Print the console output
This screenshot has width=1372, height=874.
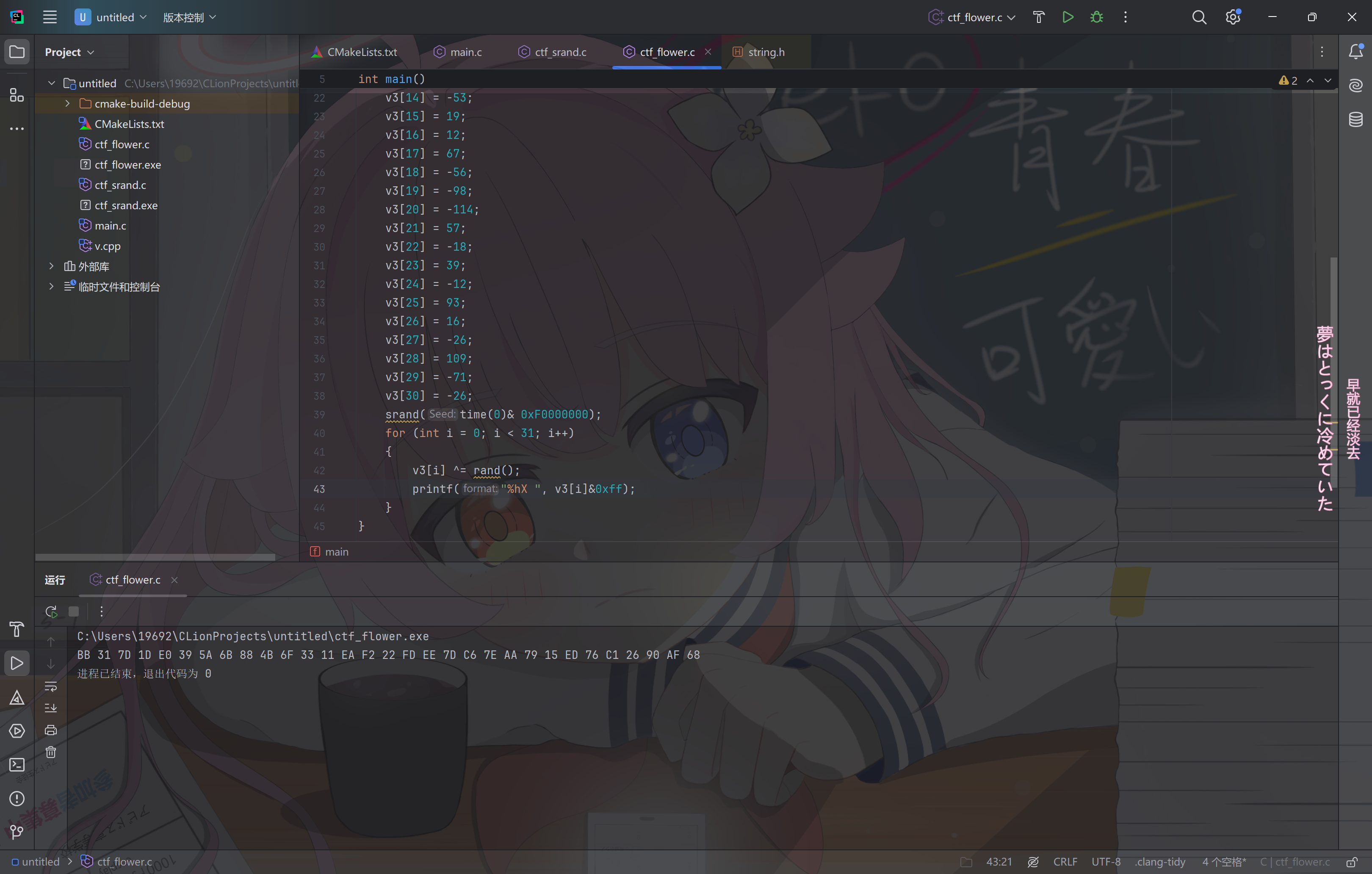[x=51, y=730]
